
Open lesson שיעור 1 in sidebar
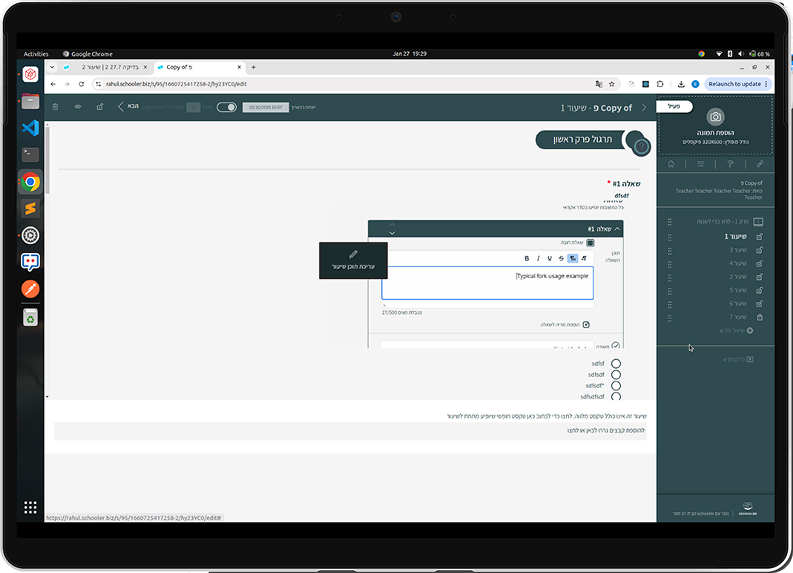(x=735, y=236)
